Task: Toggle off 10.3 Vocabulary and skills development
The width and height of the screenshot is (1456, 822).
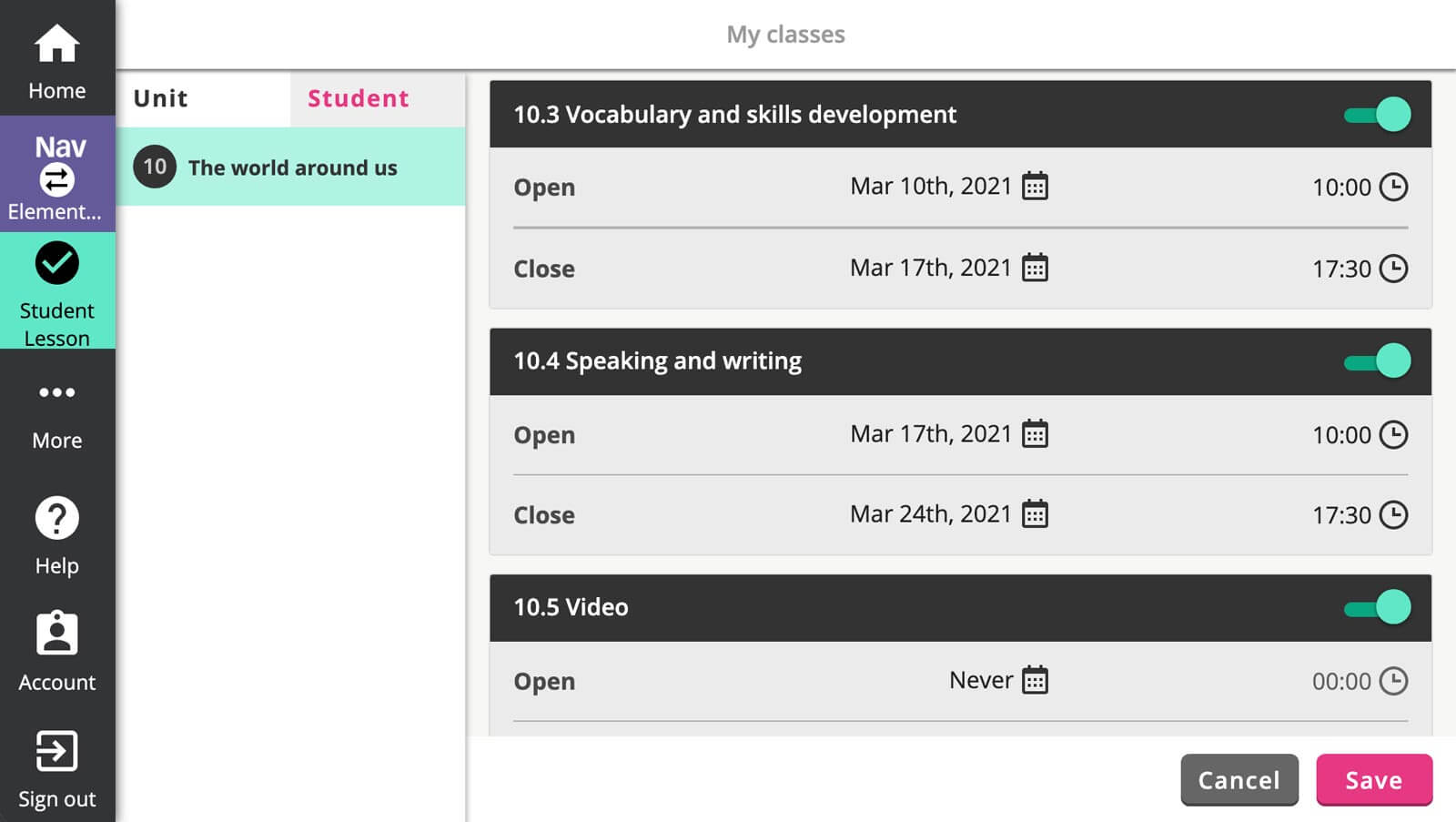Action: click(1378, 115)
